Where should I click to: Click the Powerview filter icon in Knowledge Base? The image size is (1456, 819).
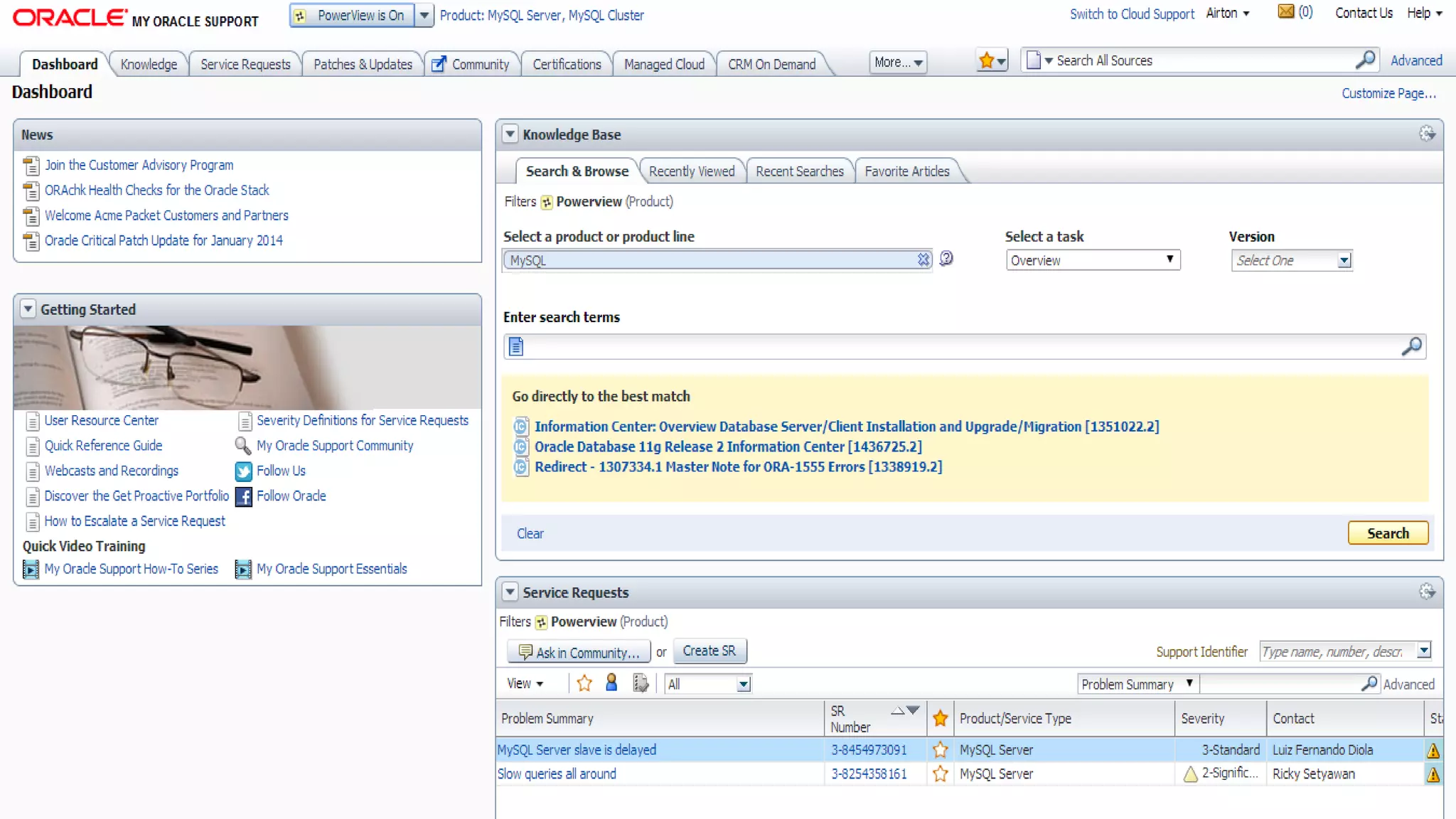[x=546, y=203]
